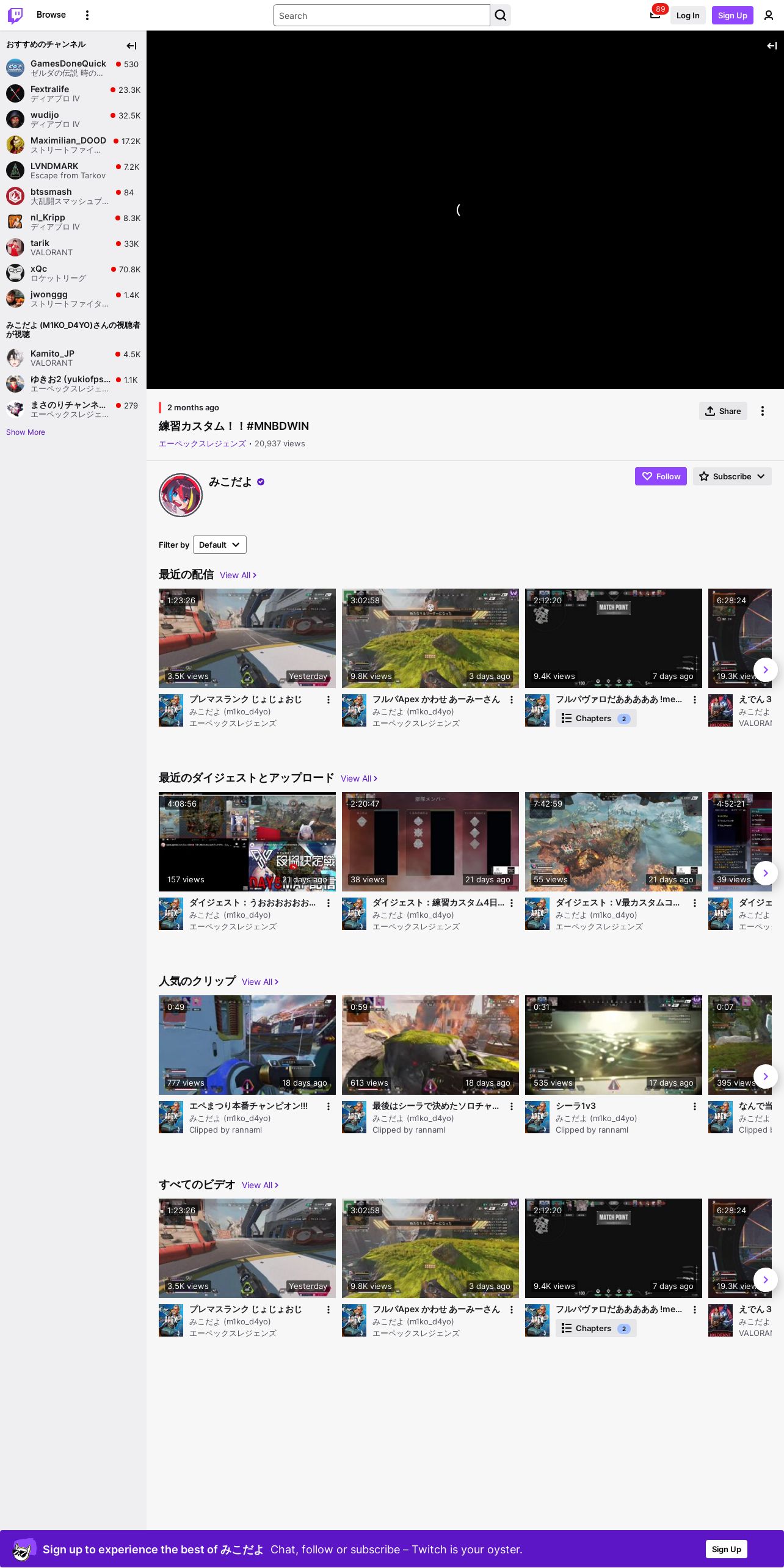Open tarik channel avatar

pos(15,247)
